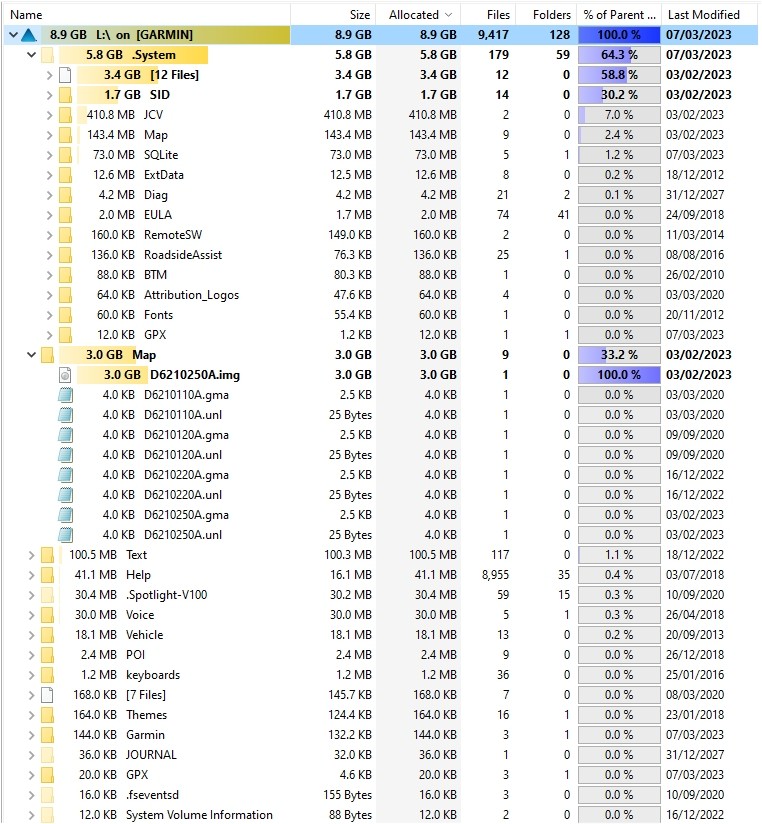This screenshot has width=762, height=824.
Task: Select the 12.0 KB GPX subfolder row
Action: (380, 335)
